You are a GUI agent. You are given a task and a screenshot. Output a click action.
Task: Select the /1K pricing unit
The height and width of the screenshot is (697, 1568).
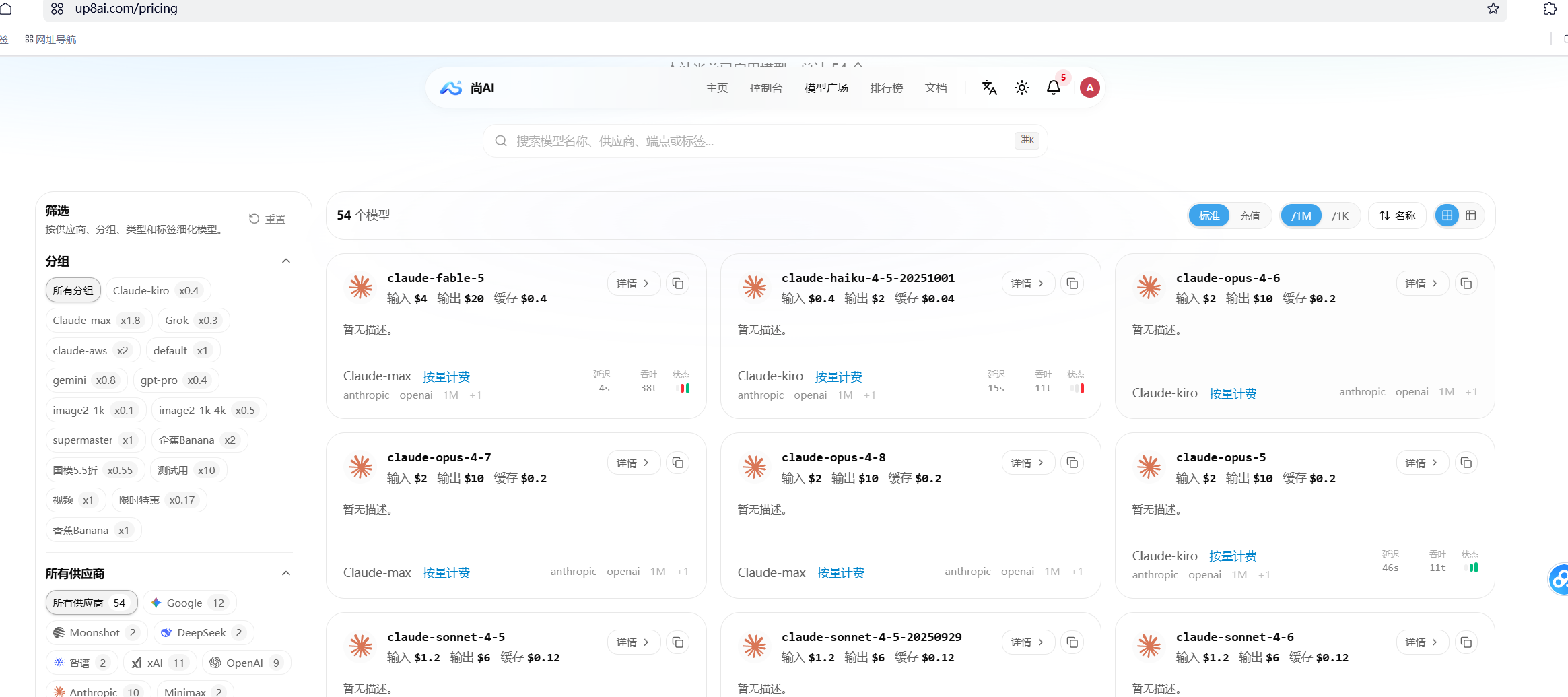(x=1340, y=216)
